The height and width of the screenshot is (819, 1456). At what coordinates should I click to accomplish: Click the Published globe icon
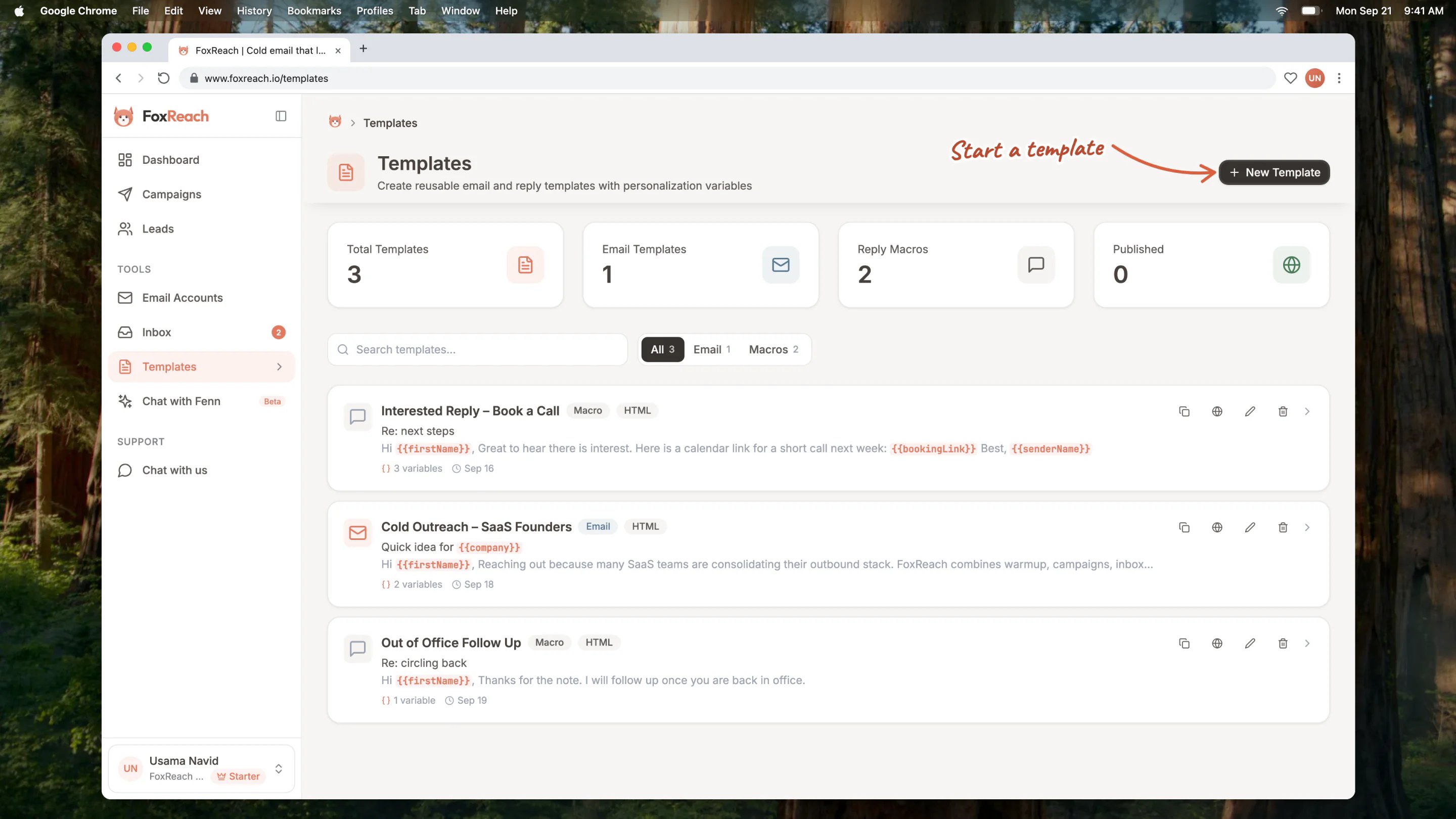pyautogui.click(x=1291, y=264)
